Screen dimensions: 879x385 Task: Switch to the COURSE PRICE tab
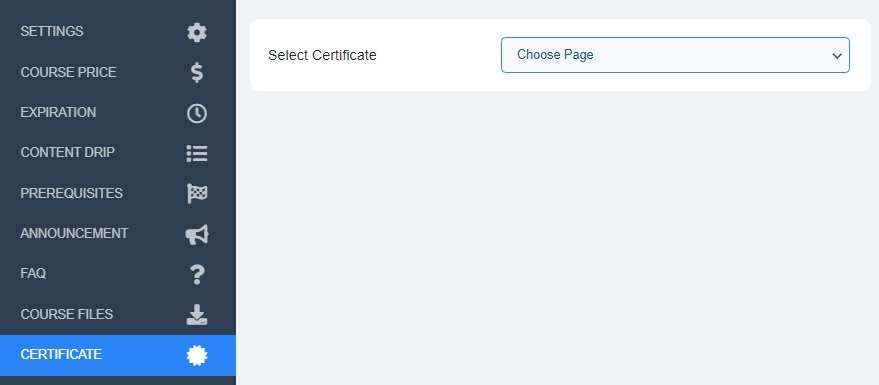[x=118, y=73]
